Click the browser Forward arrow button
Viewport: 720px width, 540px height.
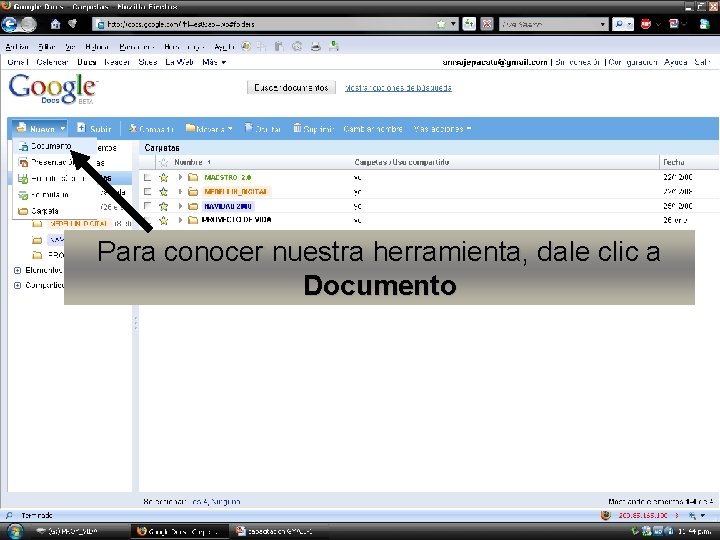[28, 24]
